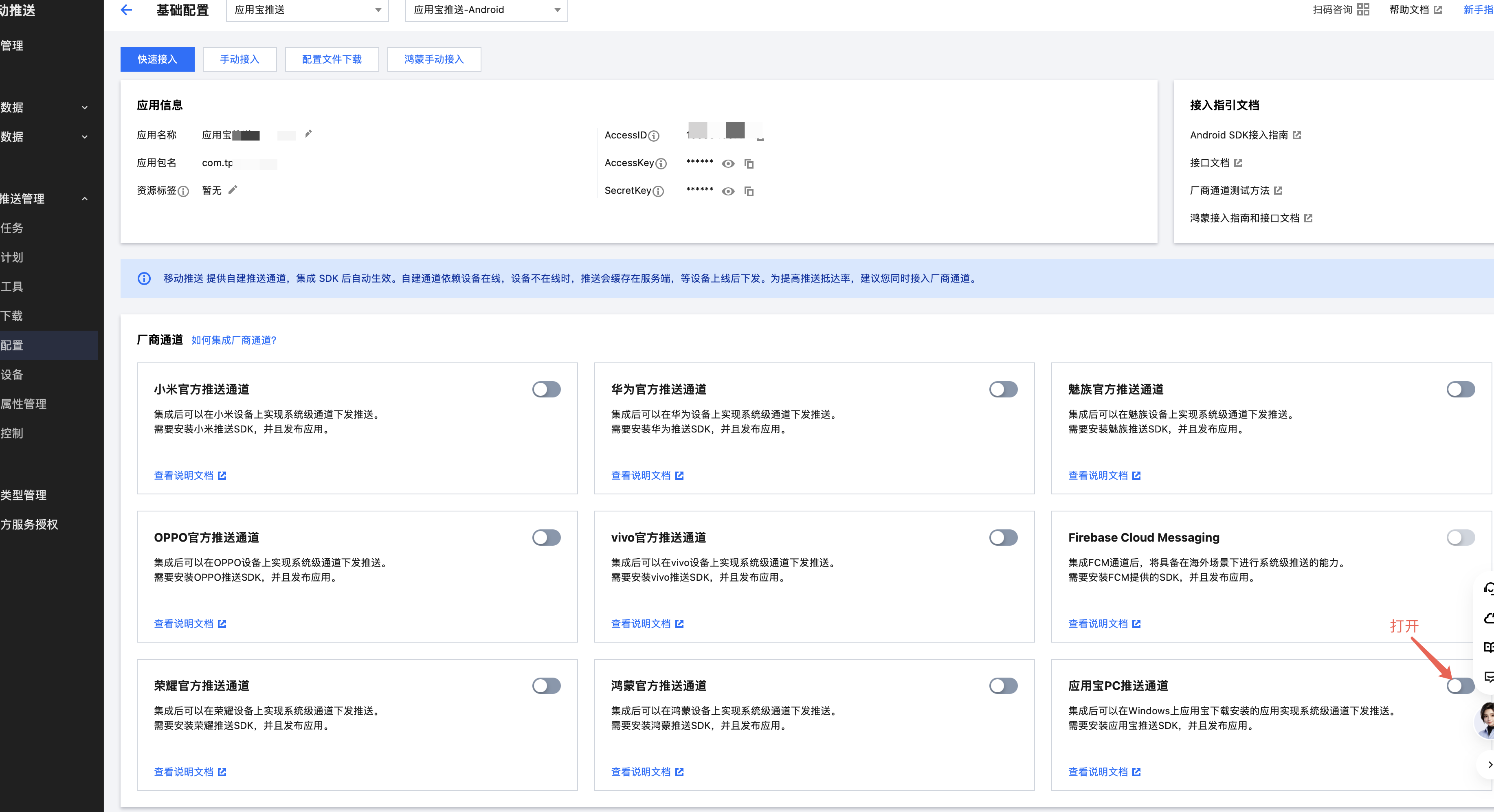Enable the OPPO官方推送通道 switch
This screenshot has width=1494, height=812.
tap(546, 538)
